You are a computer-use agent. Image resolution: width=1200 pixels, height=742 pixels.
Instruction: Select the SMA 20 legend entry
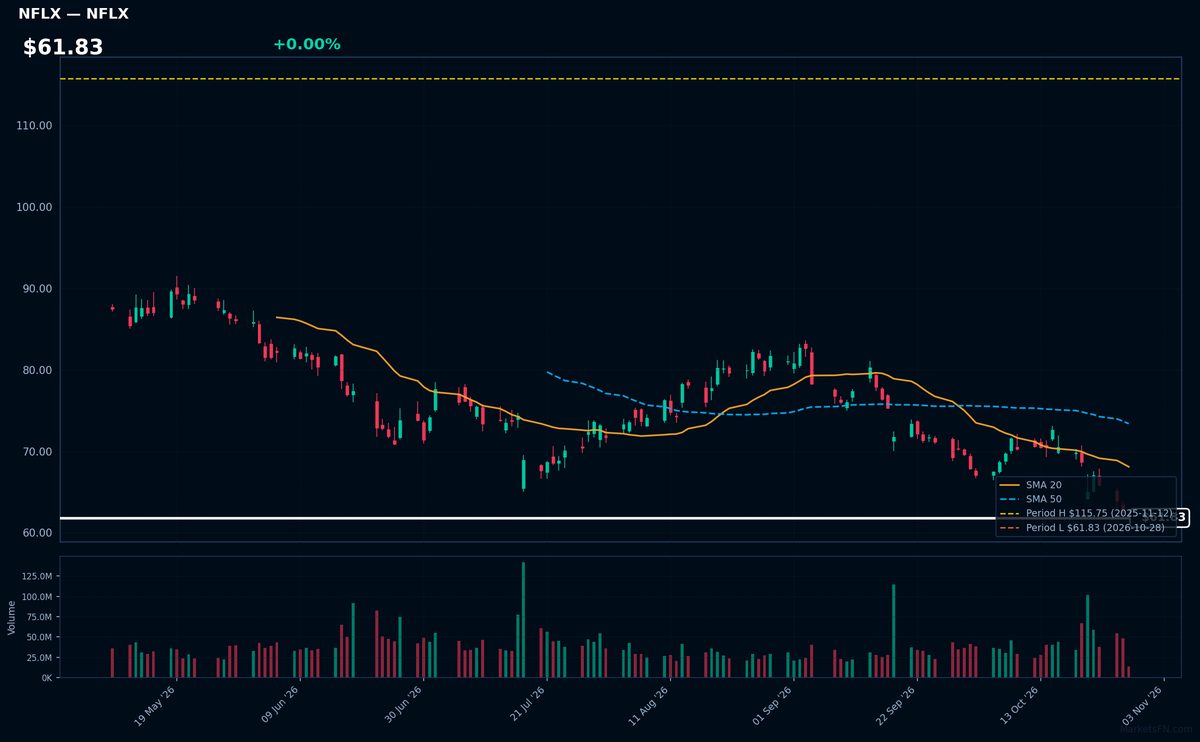pyautogui.click(x=1030, y=485)
